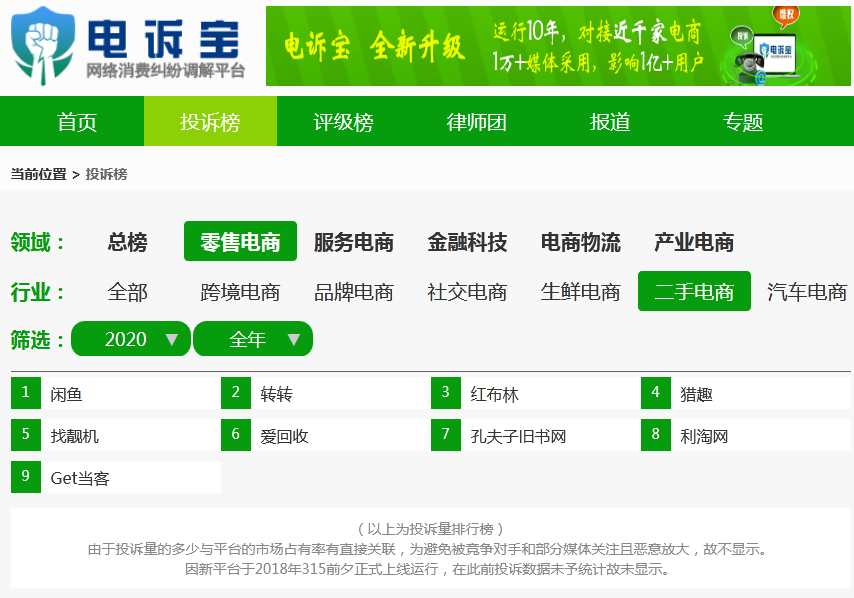Go to the 首页 nav tab
The height and width of the screenshot is (598, 854).
point(77,121)
